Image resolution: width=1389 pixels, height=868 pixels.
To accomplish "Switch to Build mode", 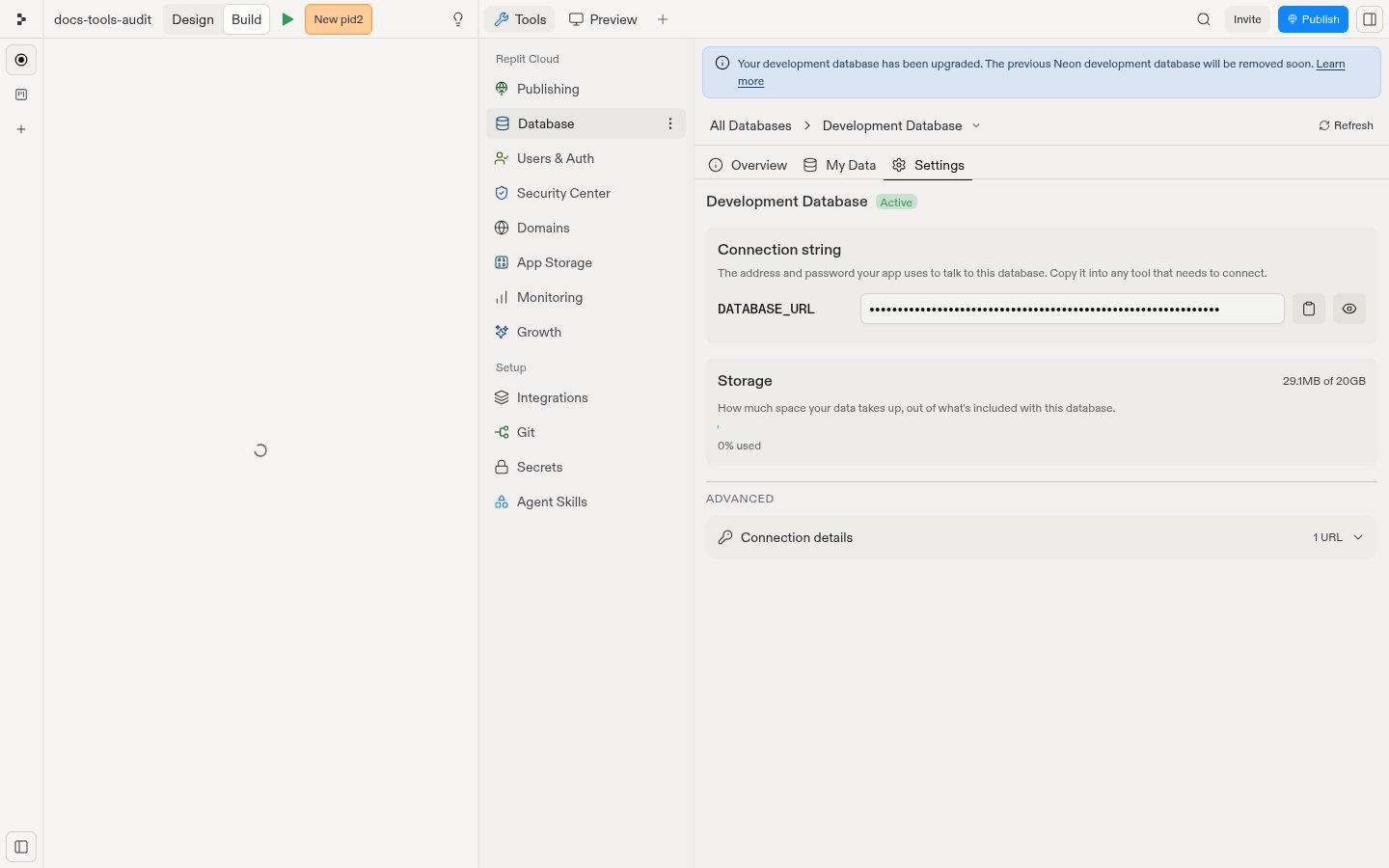I will (247, 19).
